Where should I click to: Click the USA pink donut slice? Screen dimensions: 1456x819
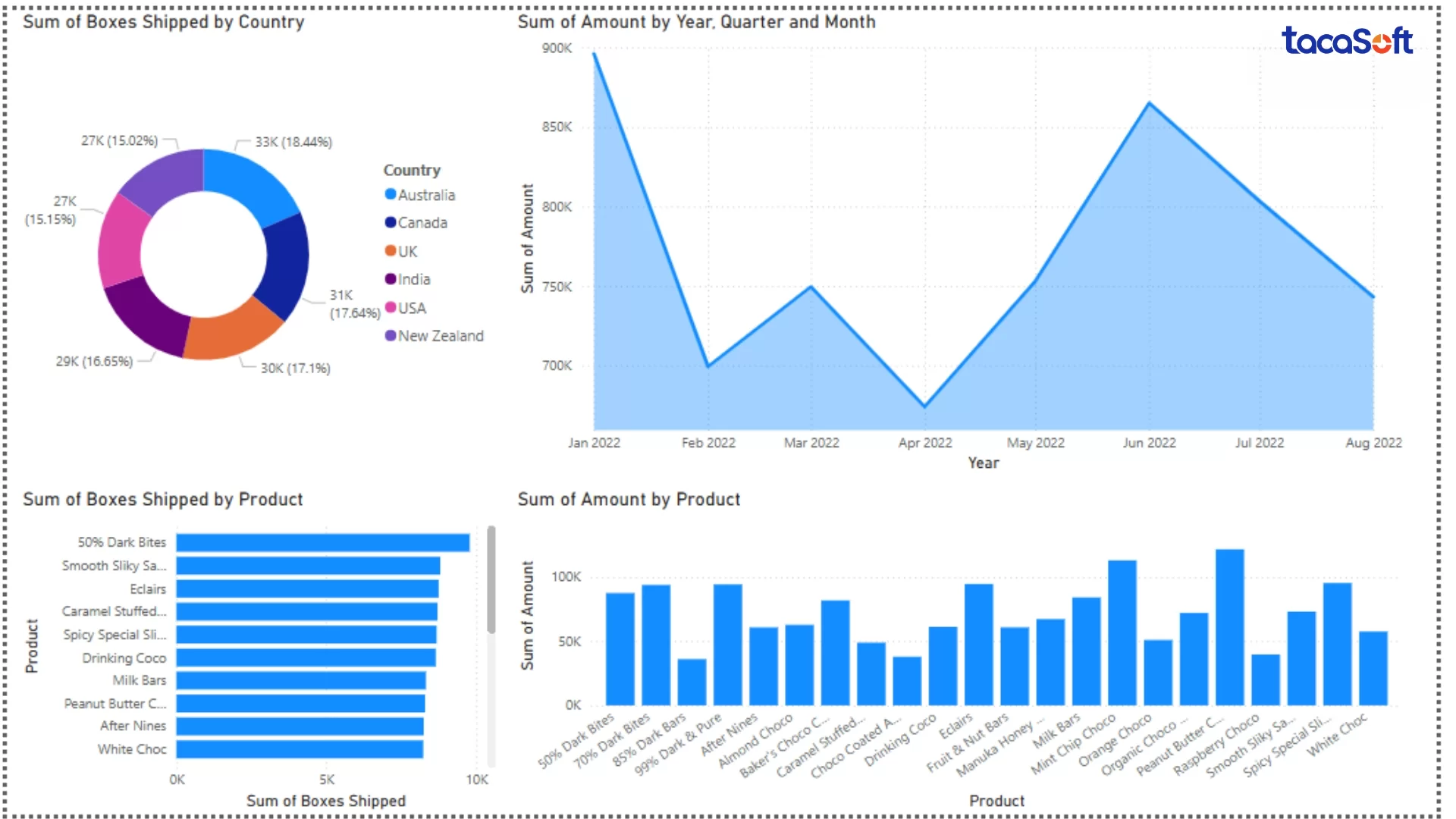coord(121,243)
